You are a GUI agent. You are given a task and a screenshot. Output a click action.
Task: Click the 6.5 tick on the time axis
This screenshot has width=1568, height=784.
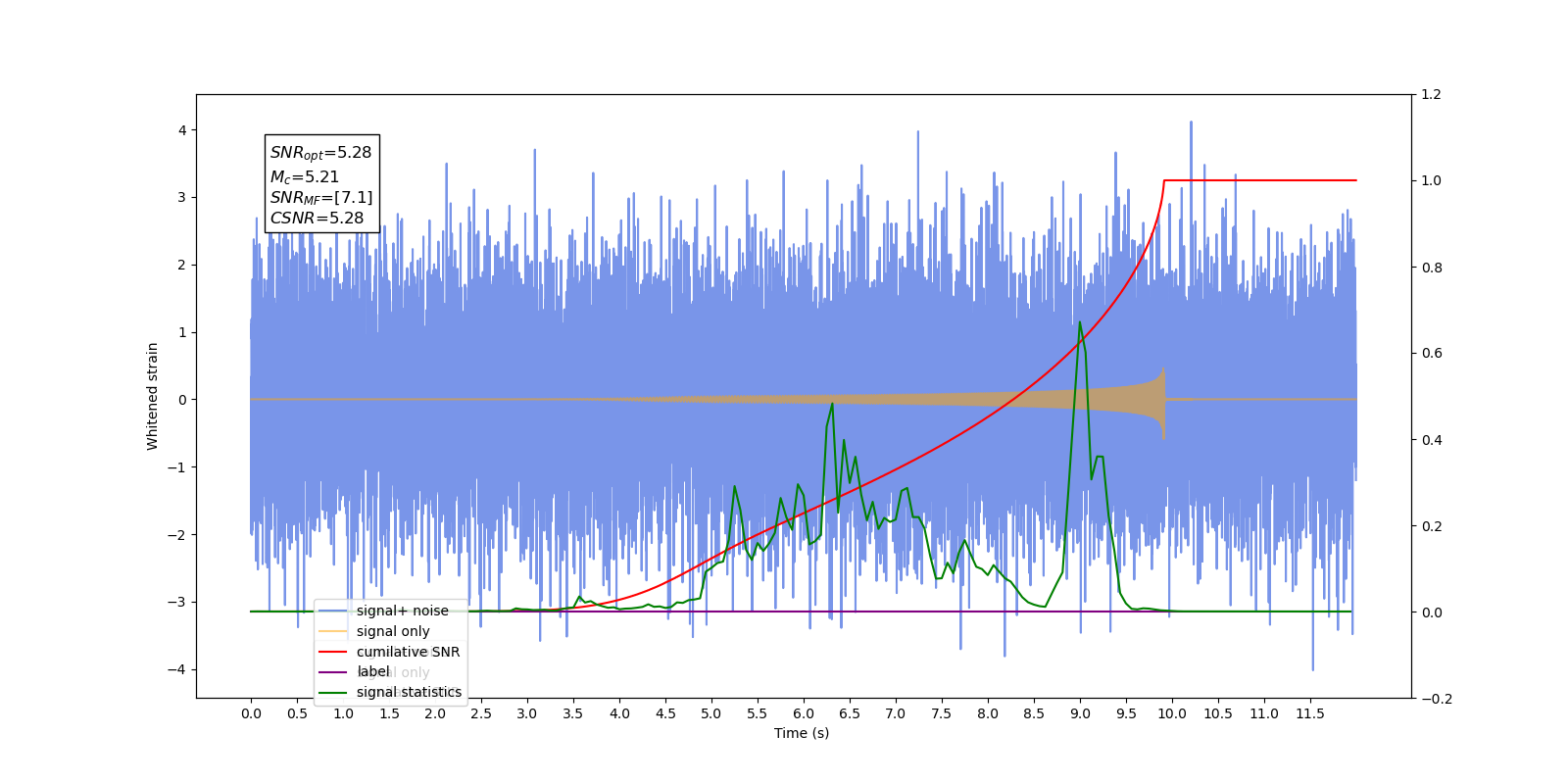pyautogui.click(x=850, y=713)
